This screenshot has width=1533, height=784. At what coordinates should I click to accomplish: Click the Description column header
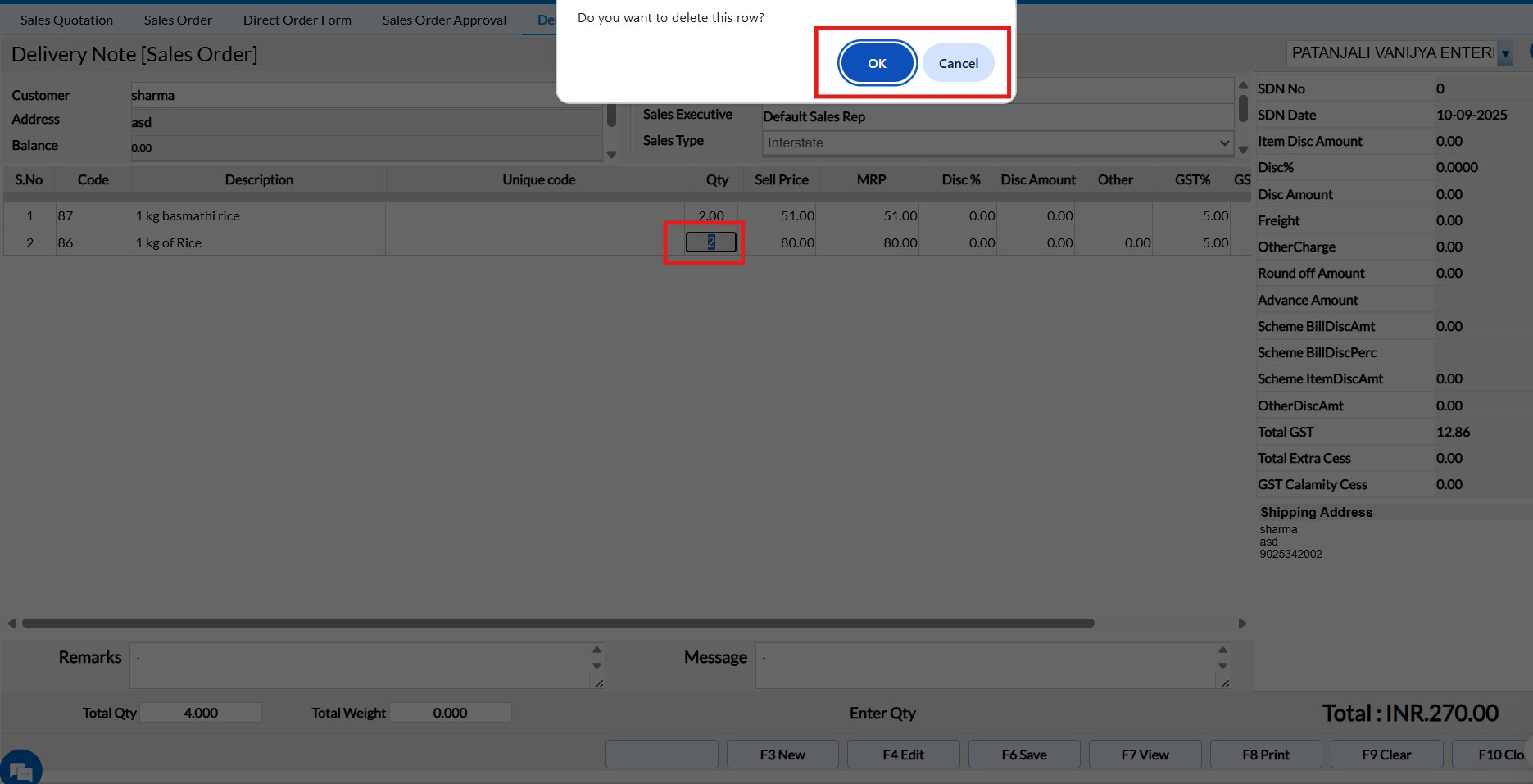[x=259, y=179]
